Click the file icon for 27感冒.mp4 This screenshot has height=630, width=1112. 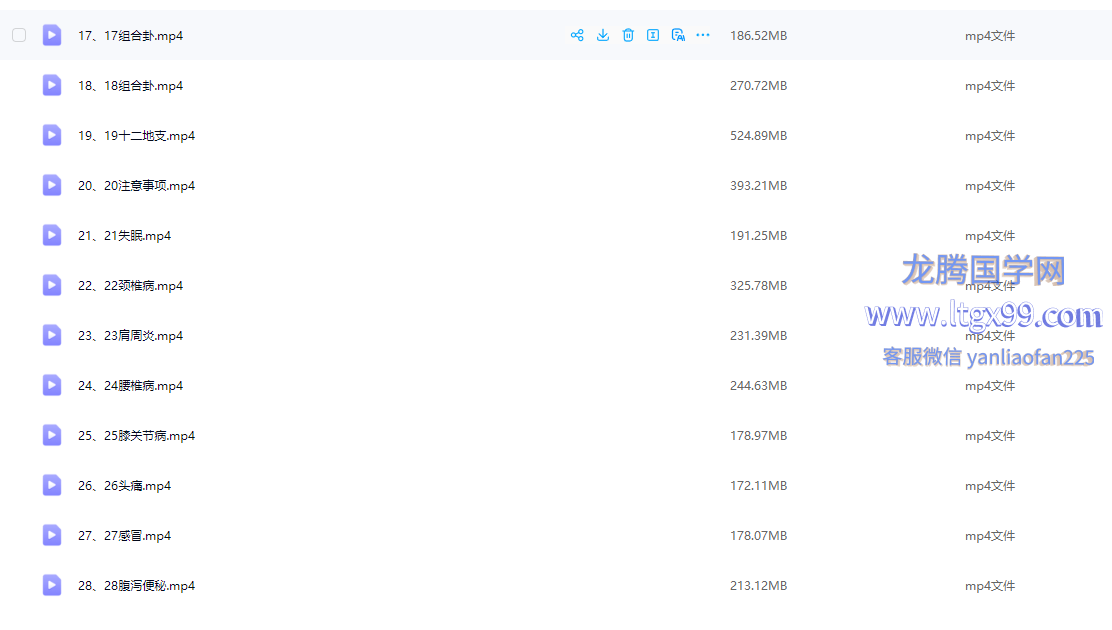coord(52,535)
